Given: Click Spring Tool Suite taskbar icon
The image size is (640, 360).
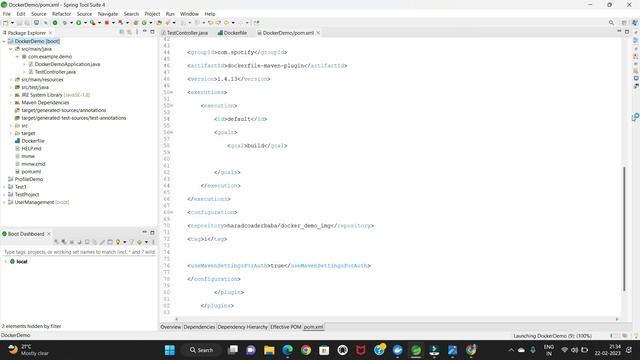Looking at the screenshot, I should point(416,350).
